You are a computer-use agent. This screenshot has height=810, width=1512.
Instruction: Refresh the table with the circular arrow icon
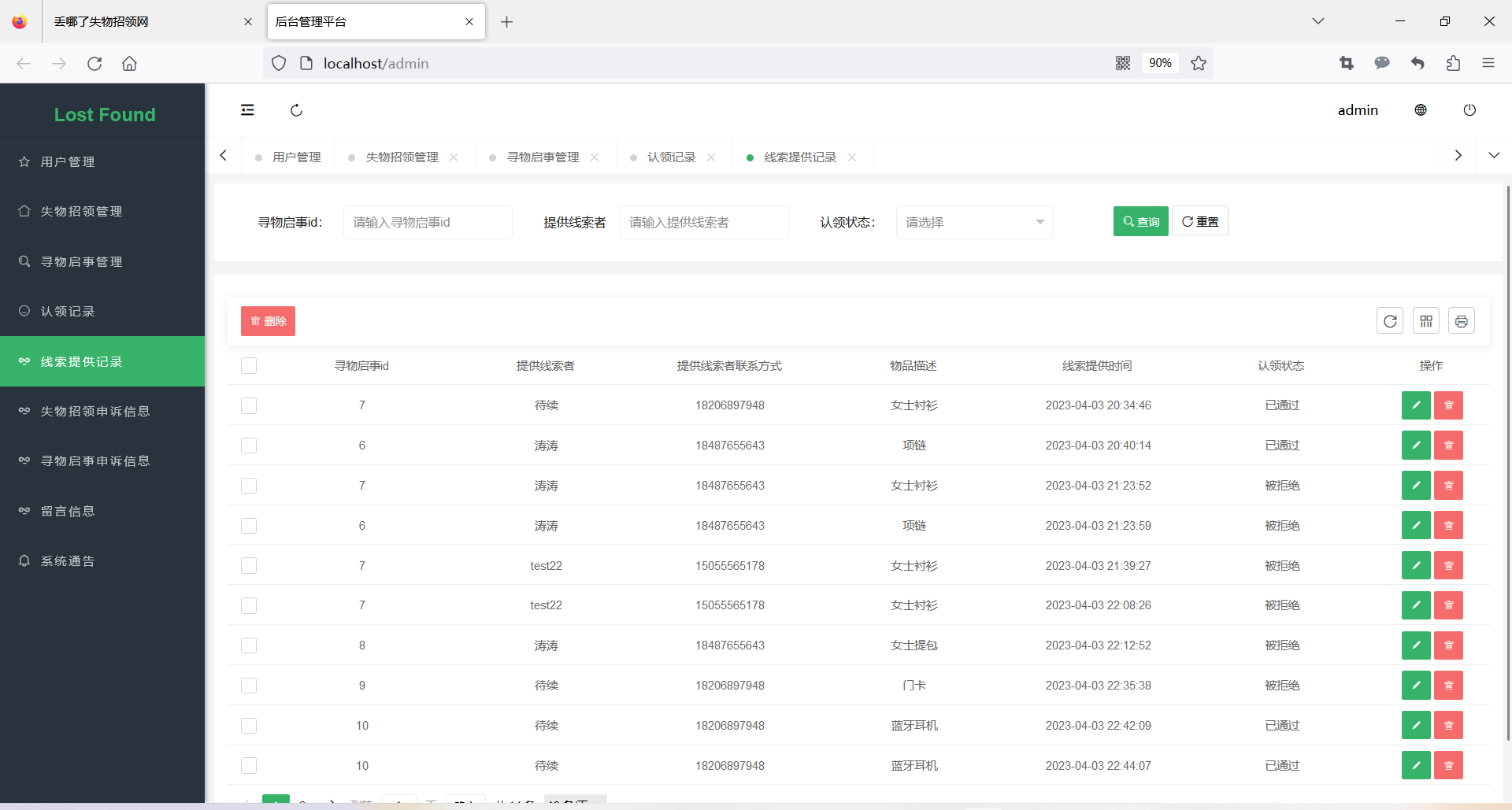click(x=1390, y=321)
